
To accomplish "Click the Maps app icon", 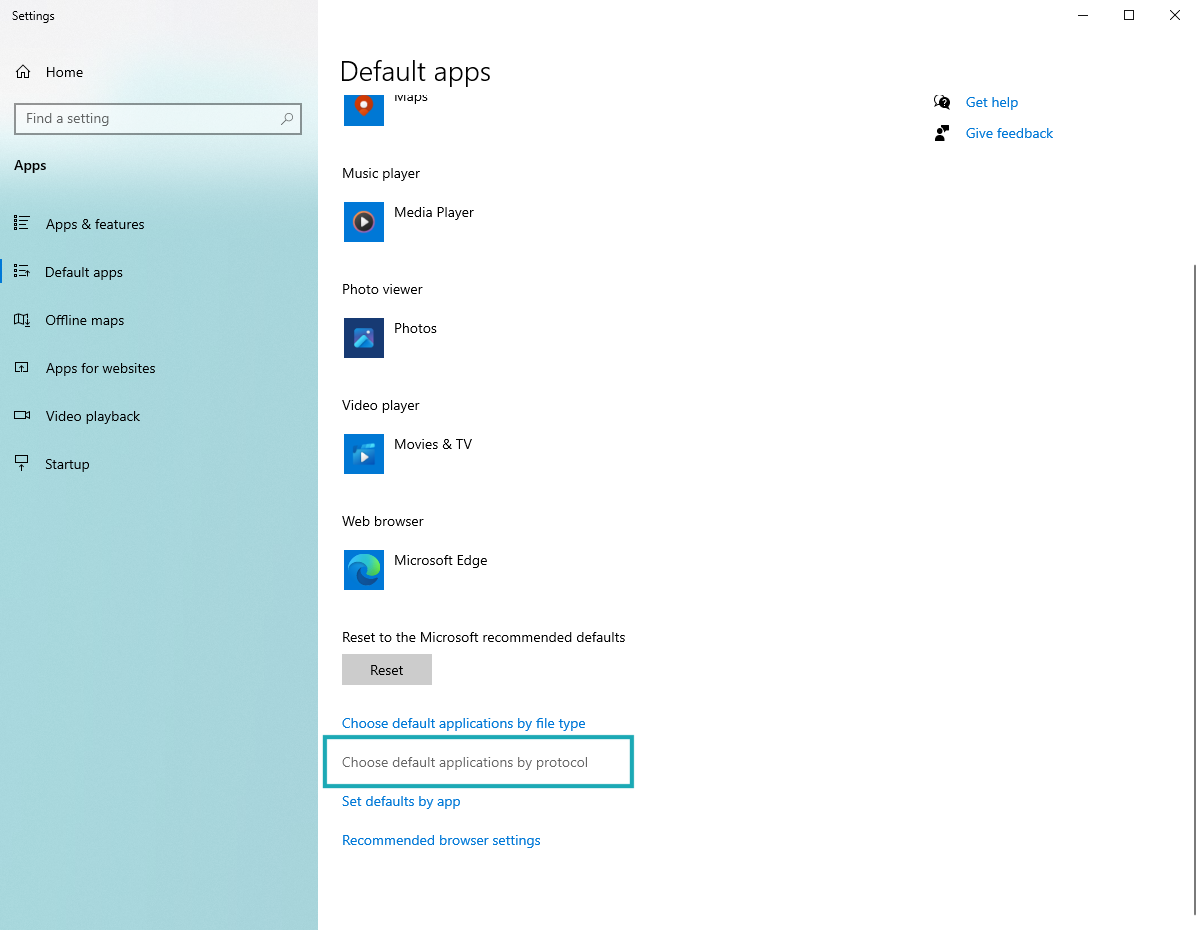I will 364,110.
